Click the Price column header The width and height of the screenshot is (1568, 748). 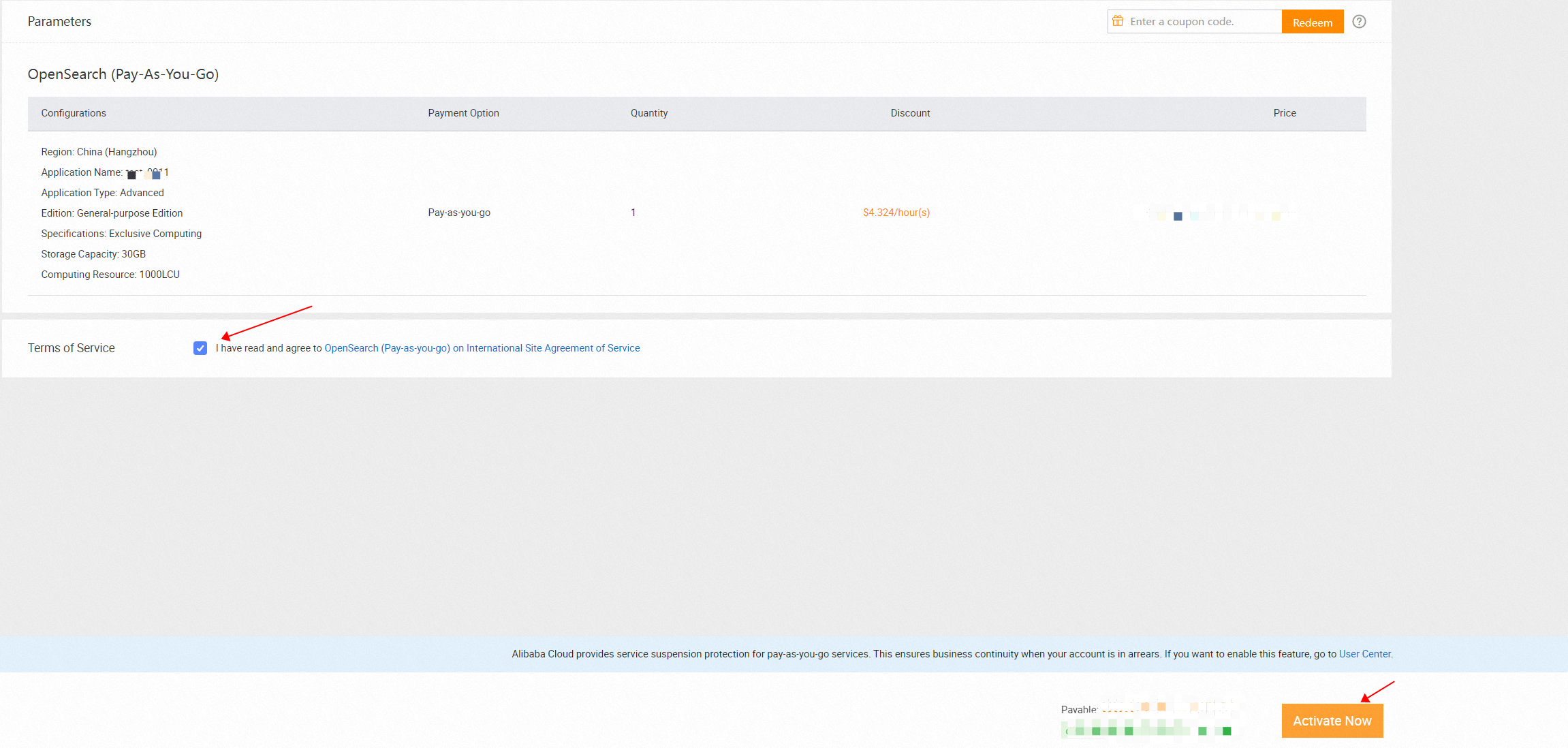click(1284, 113)
